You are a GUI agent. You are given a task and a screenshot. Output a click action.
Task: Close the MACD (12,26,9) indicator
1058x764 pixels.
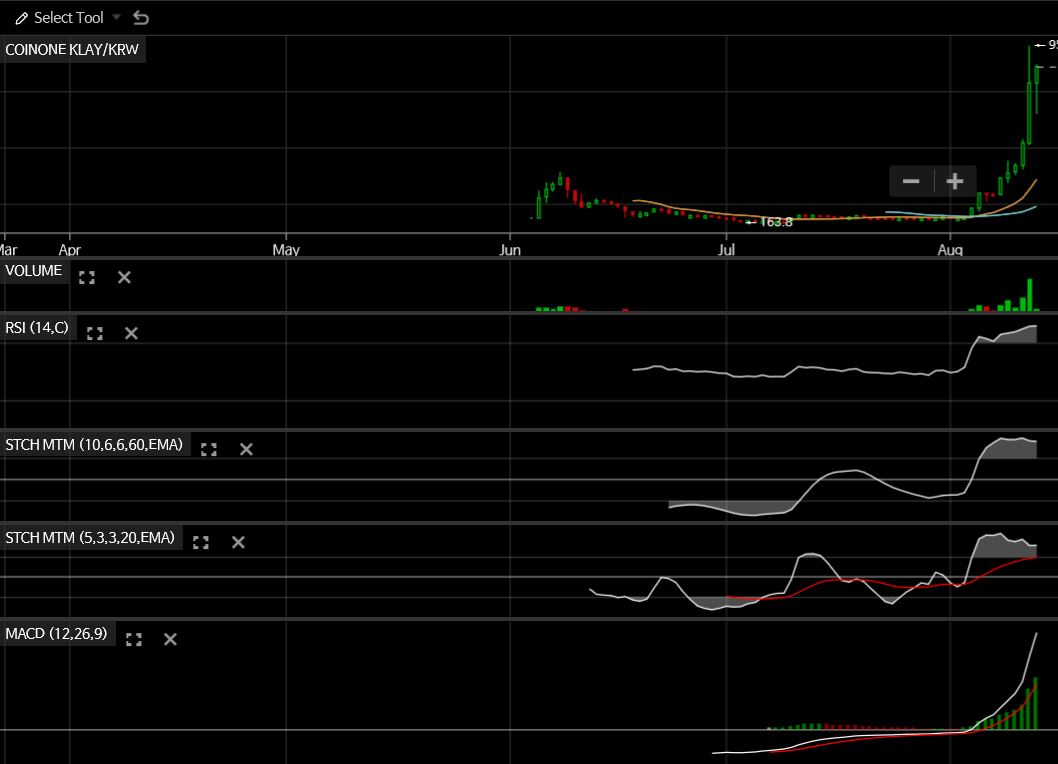[x=170, y=639]
